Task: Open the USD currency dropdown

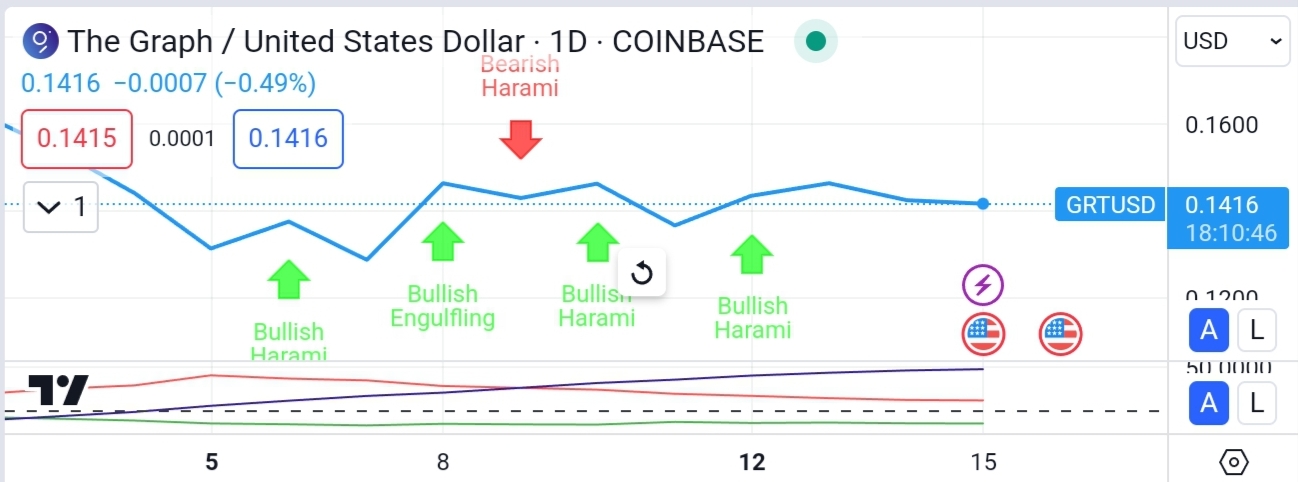Action: pos(1232,41)
